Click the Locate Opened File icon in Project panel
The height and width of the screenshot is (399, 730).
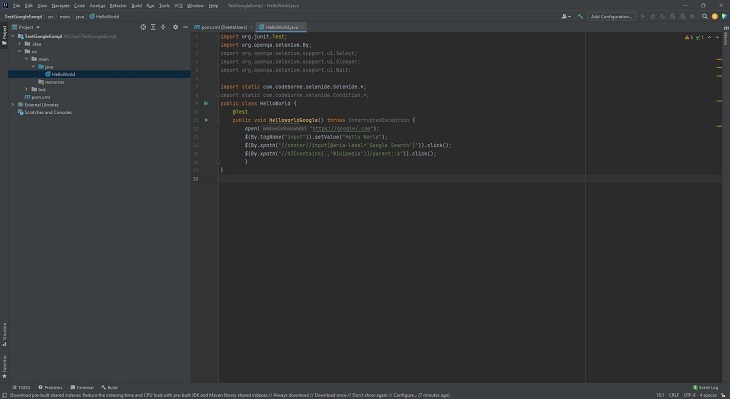pos(143,27)
